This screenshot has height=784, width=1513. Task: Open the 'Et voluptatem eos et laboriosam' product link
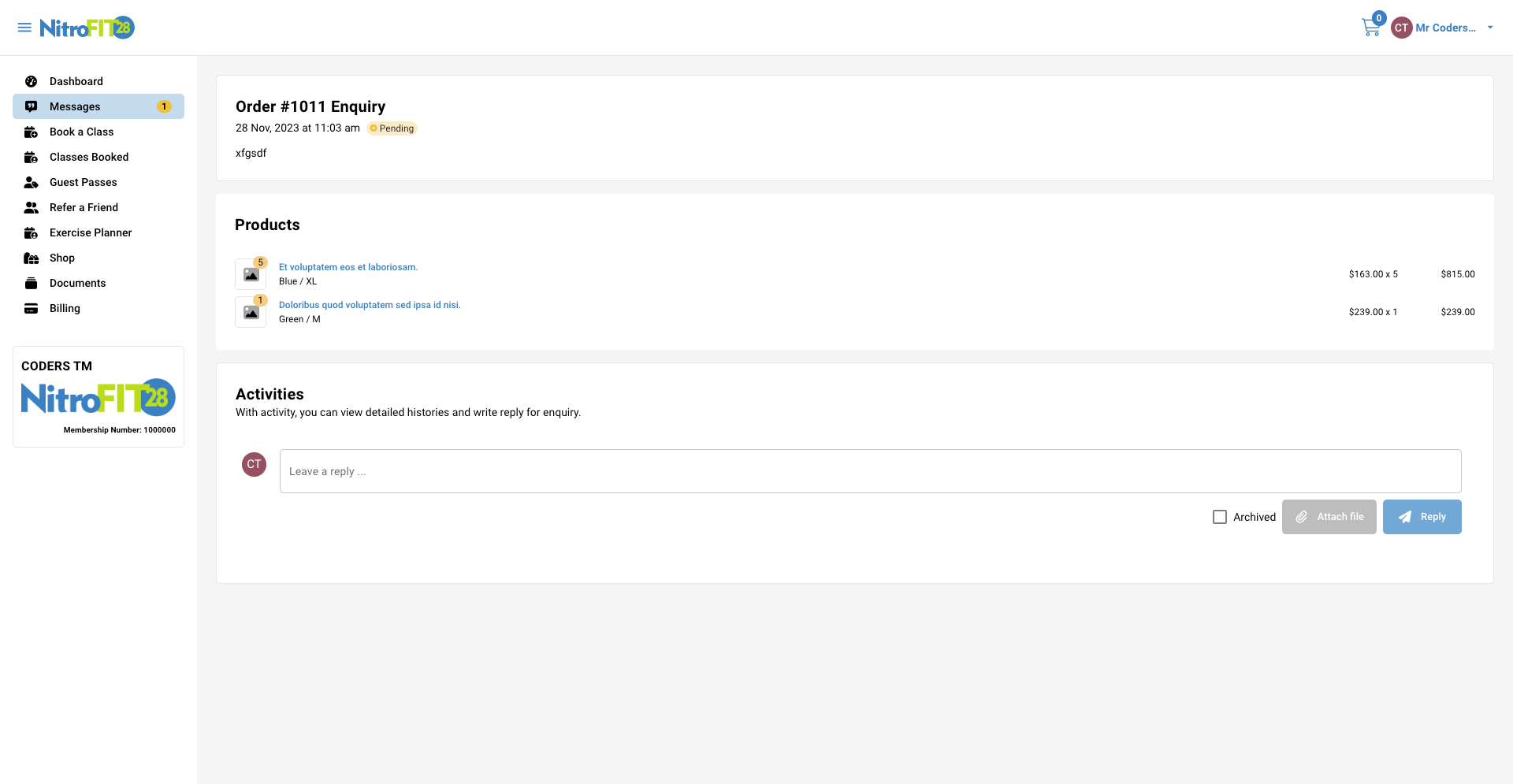pyautogui.click(x=348, y=267)
